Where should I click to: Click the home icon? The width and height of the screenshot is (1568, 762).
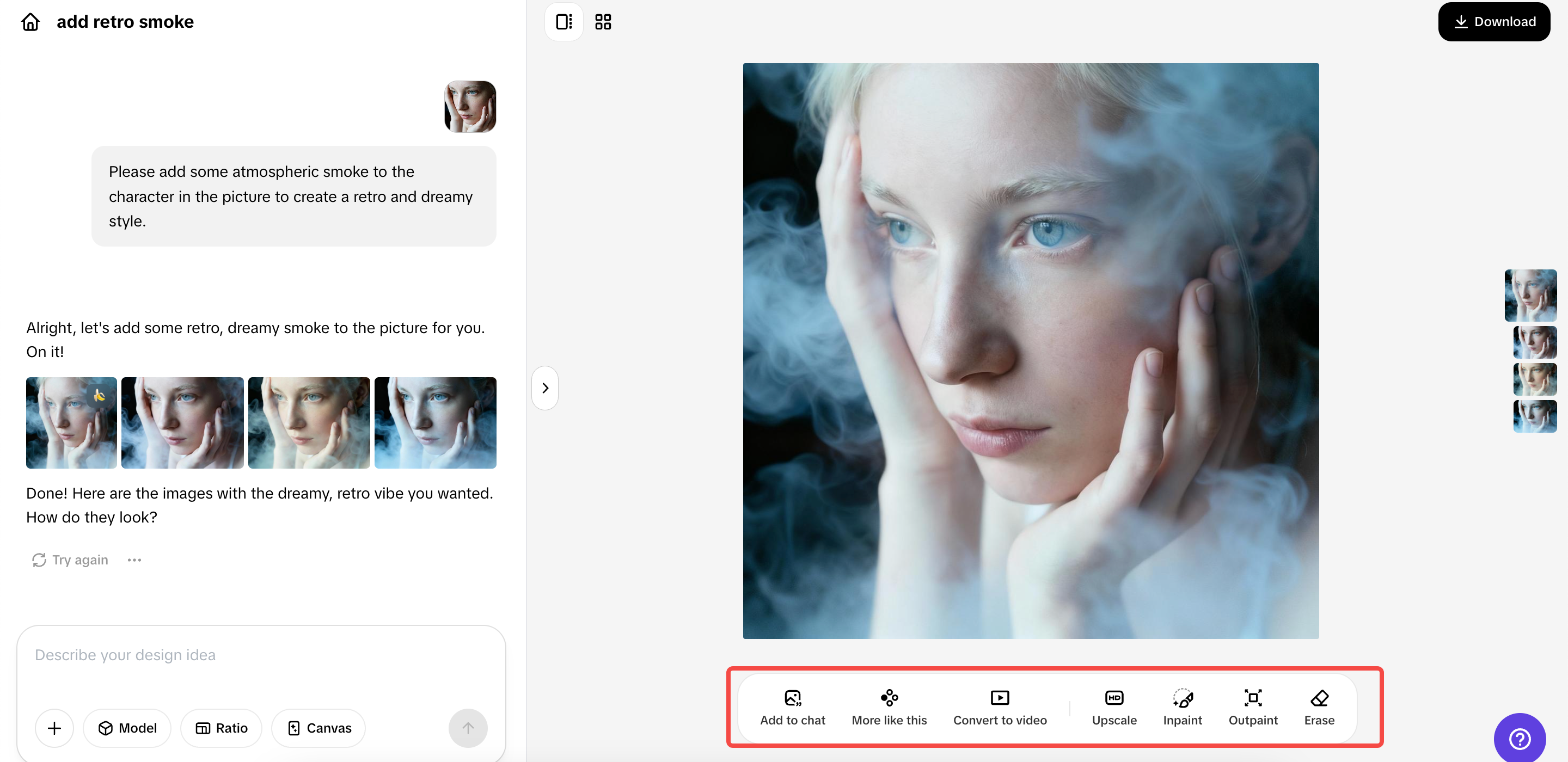click(x=30, y=22)
